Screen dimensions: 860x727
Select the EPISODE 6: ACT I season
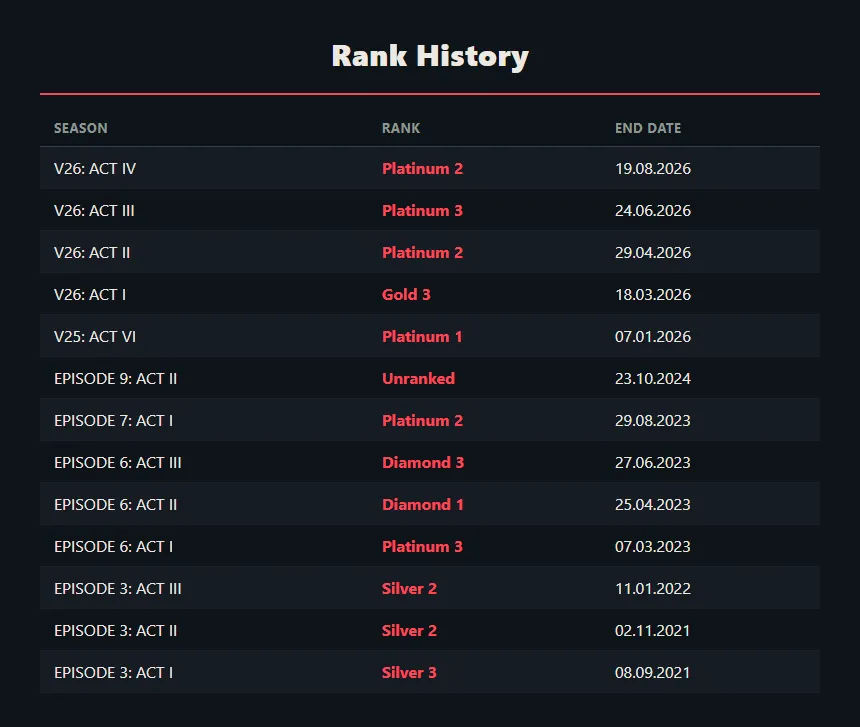click(114, 547)
